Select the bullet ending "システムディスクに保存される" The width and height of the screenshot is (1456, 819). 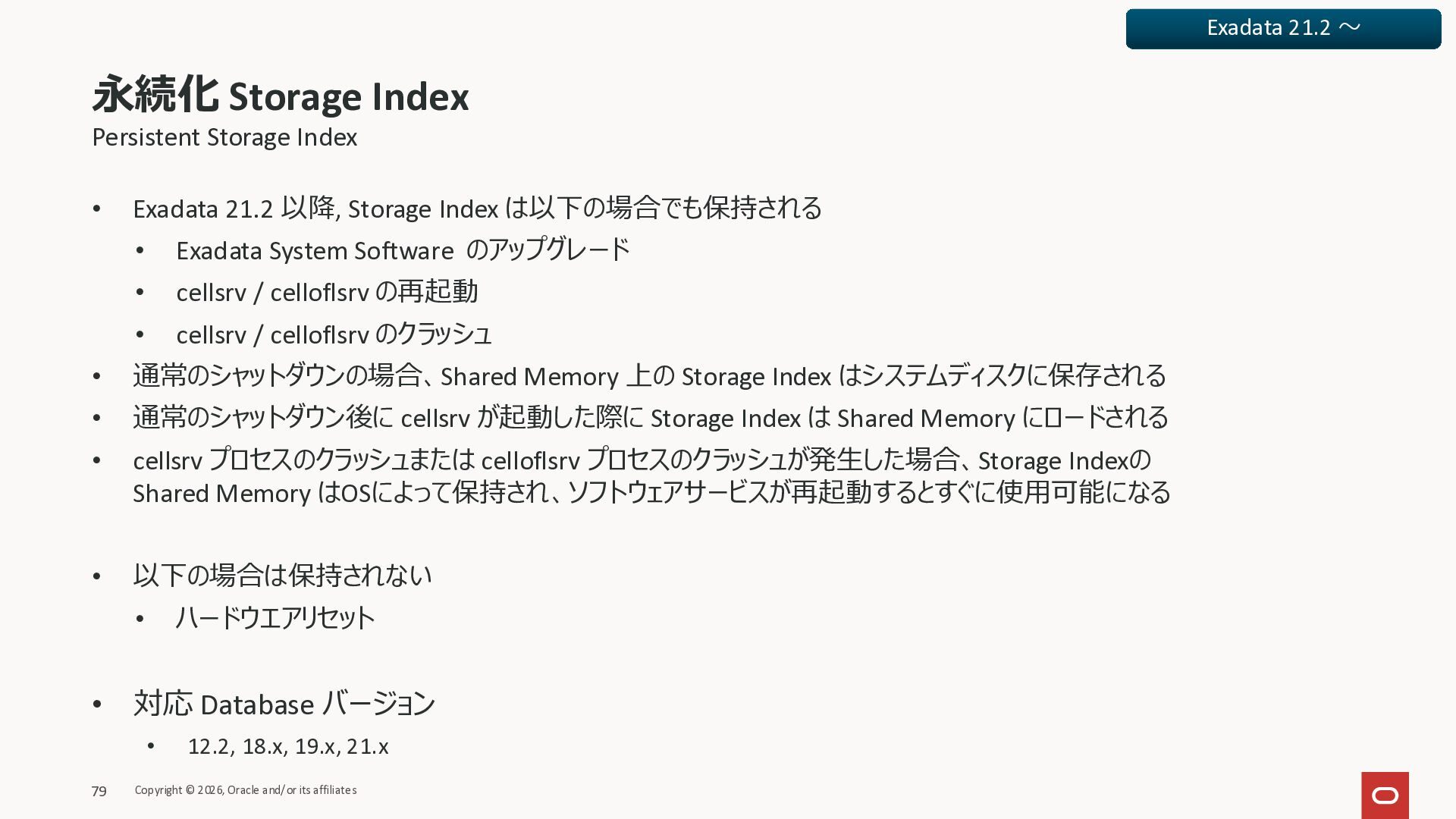(x=649, y=376)
